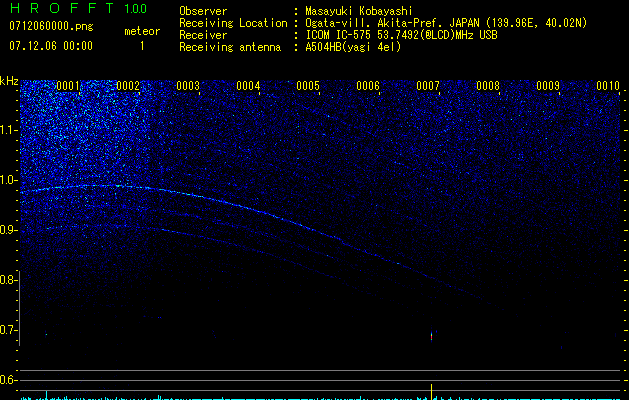Click the Observer name Masayuki Kobayashi

point(359,11)
